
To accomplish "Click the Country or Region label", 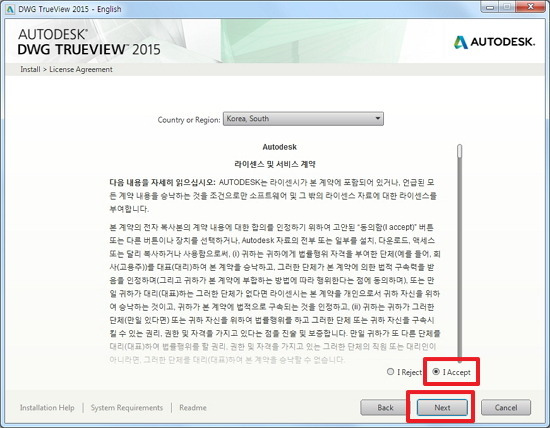I will pos(189,120).
